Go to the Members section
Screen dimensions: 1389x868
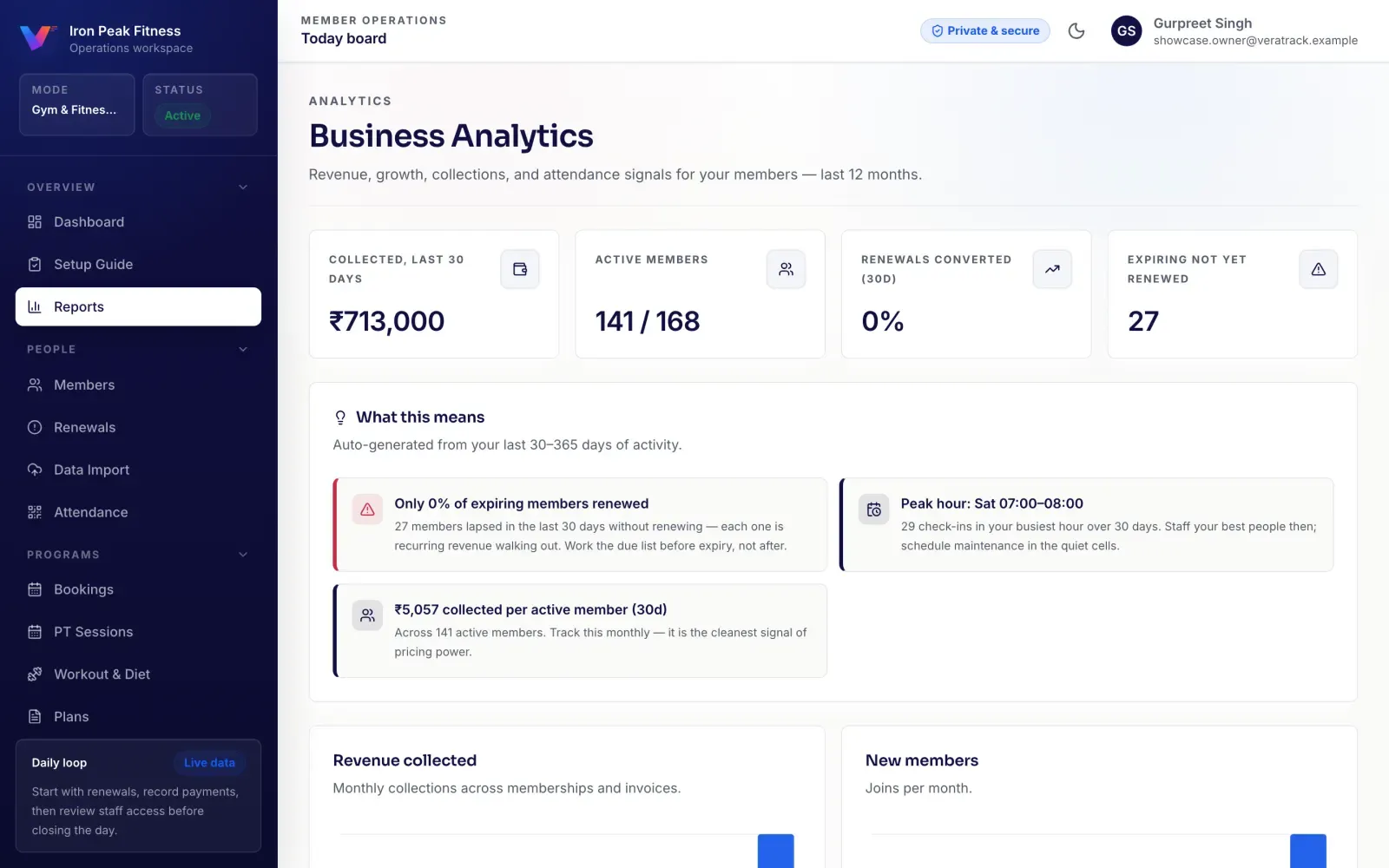[138, 385]
